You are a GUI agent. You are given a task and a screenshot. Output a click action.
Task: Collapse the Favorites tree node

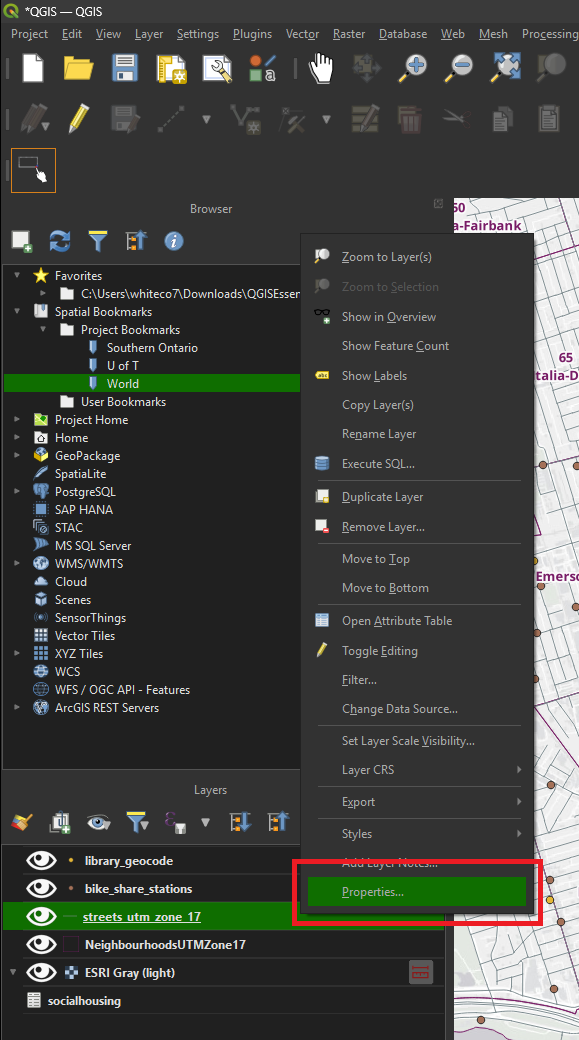tap(17, 275)
